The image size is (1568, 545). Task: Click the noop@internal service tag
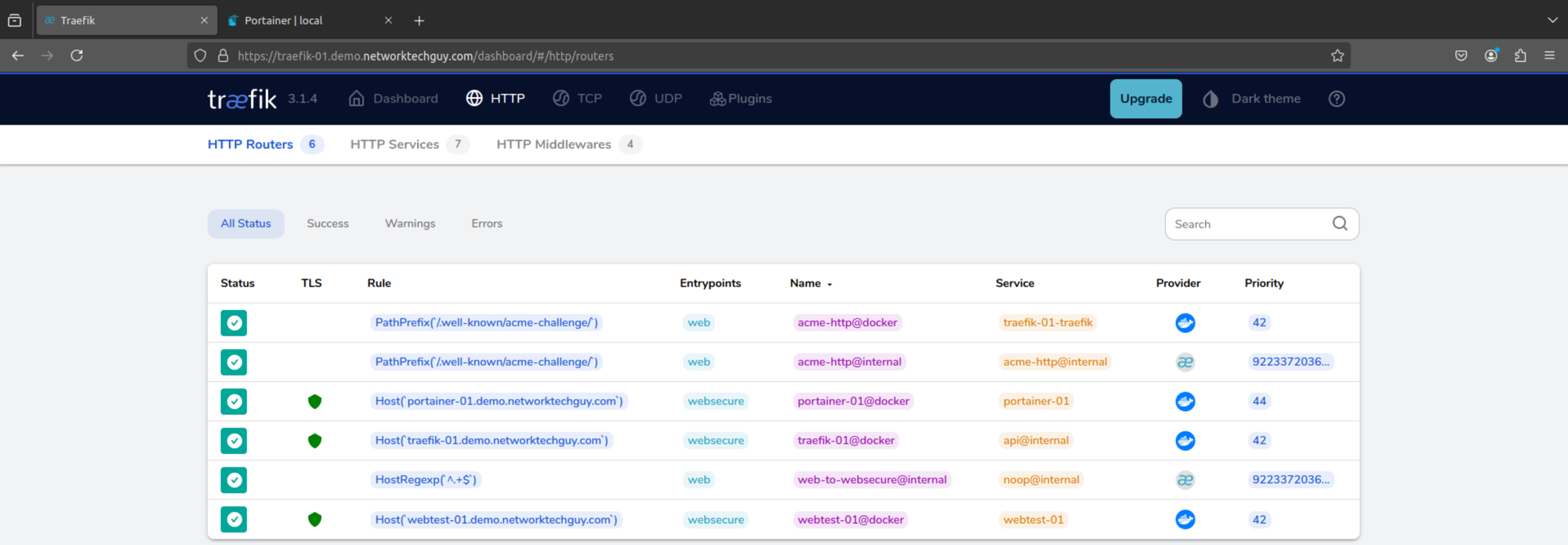tap(1041, 480)
